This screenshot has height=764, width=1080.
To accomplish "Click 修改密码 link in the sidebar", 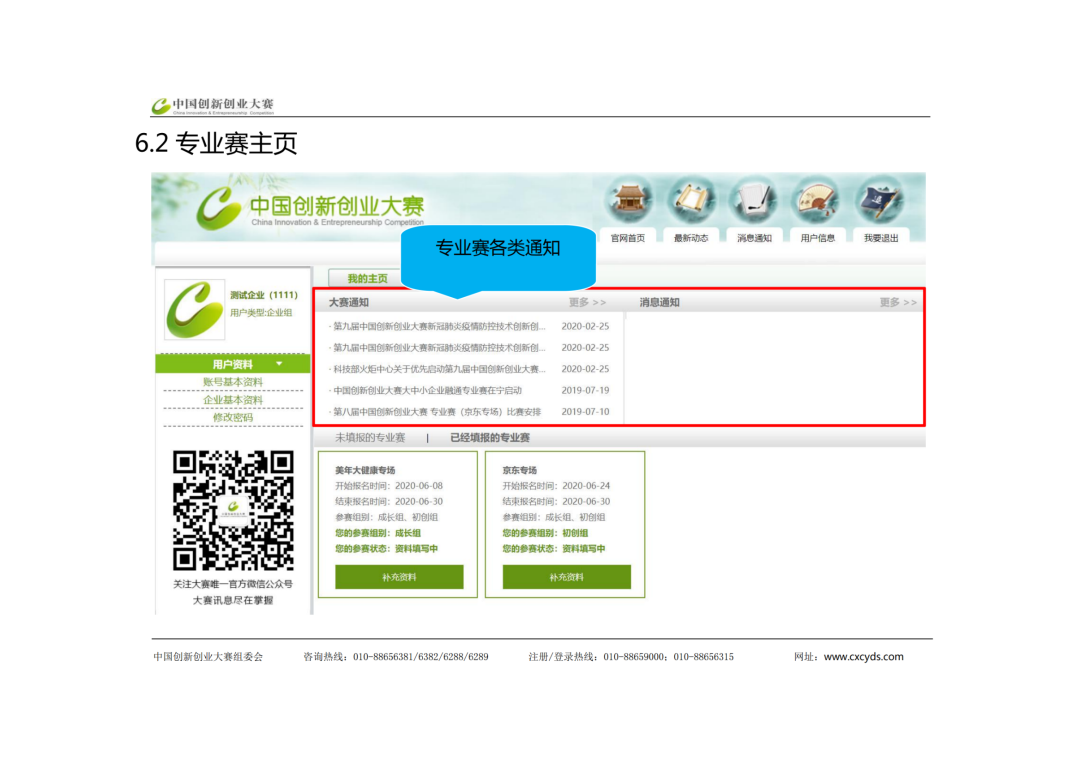I will coord(233,417).
